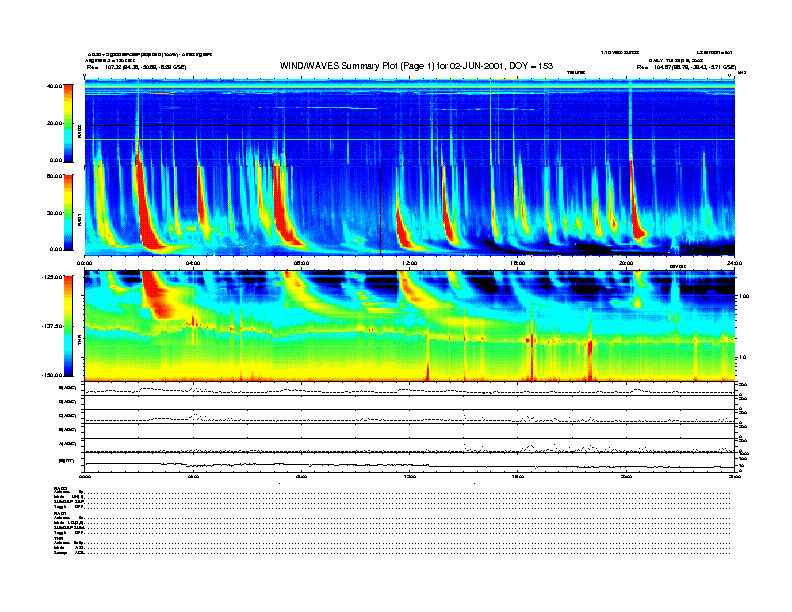Click the -137.50 scale label
This screenshot has height=612, width=792.
[52, 326]
